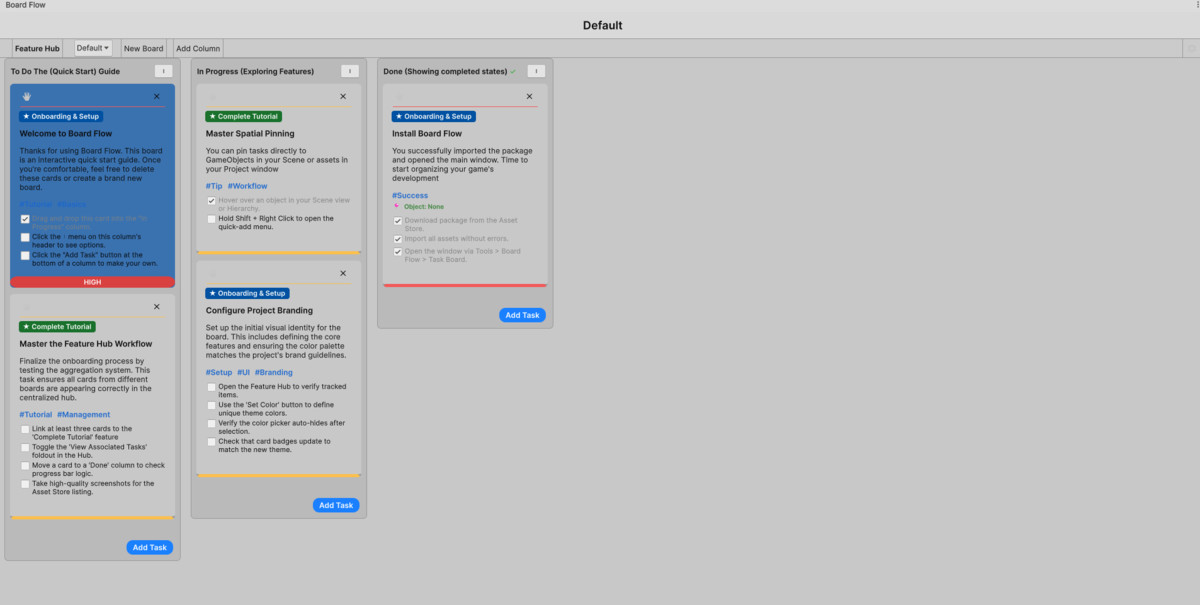Uncheck 'Hover over an object in your Scene'

(212, 200)
